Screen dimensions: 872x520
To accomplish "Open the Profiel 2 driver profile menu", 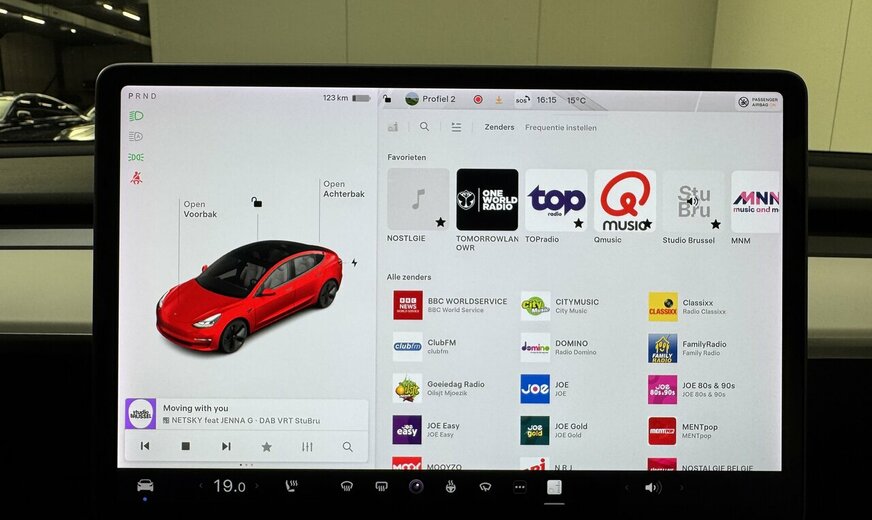I will click(x=430, y=99).
